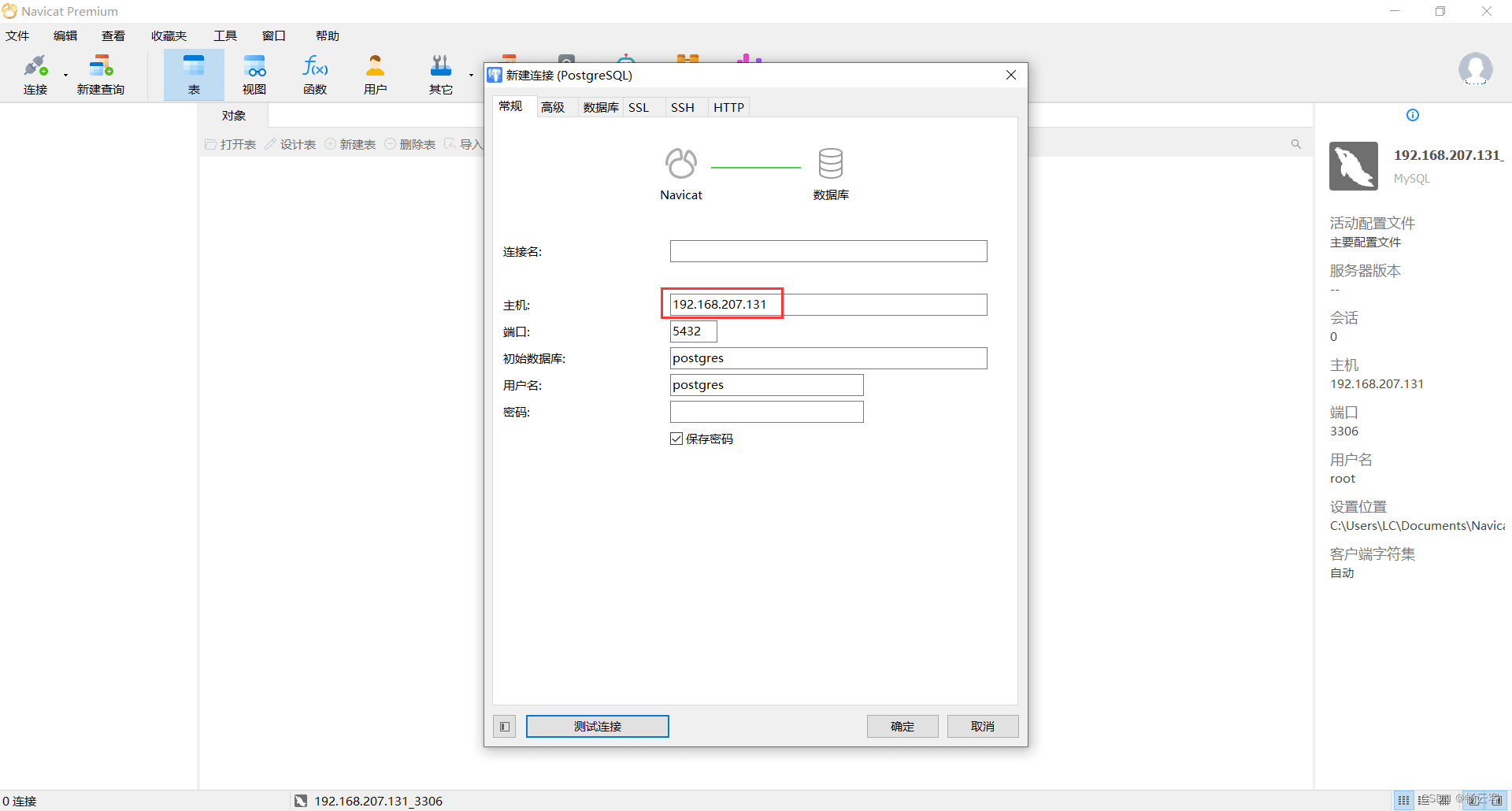1512x811 pixels.
Task: Open the 编辑 menu
Action: coord(65,35)
